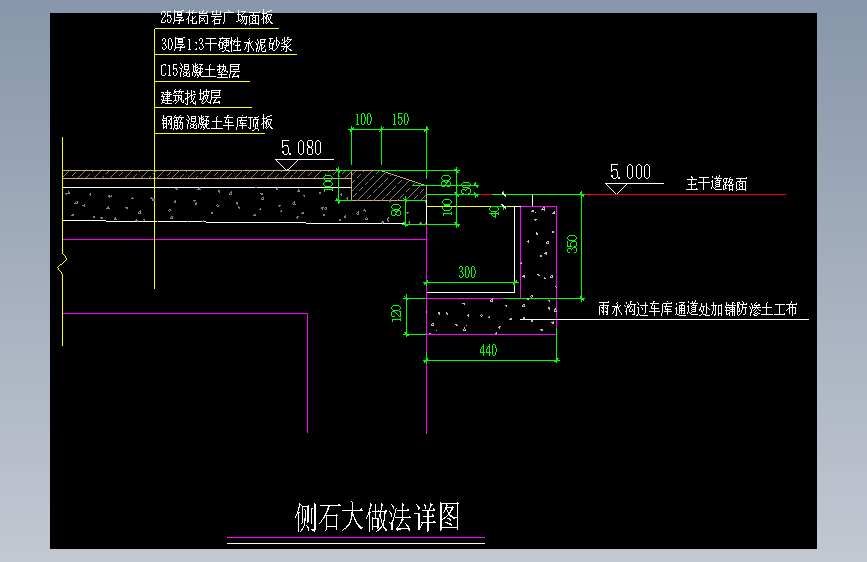
Task: Select the 主干道路面 annotation
Action: (717, 184)
